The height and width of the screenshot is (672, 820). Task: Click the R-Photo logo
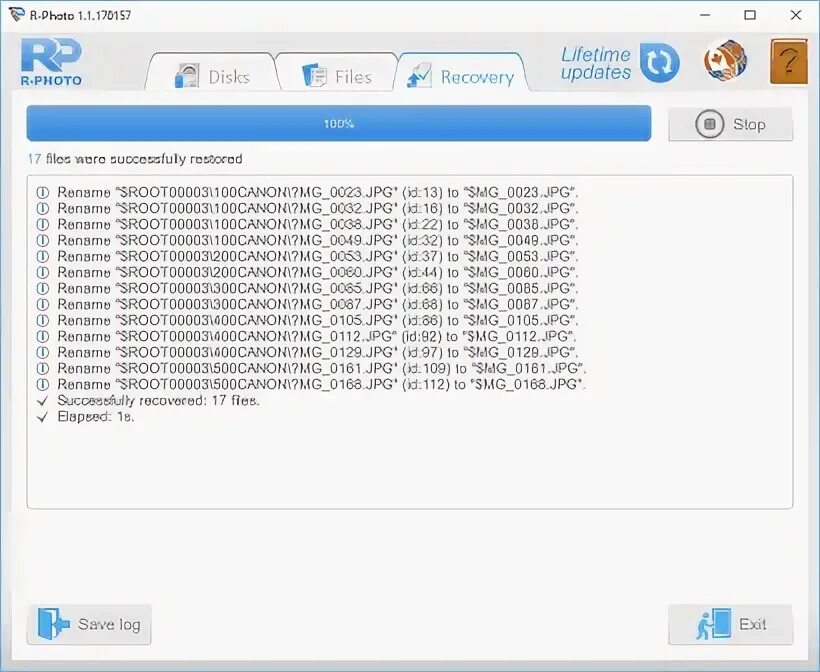tap(51, 62)
